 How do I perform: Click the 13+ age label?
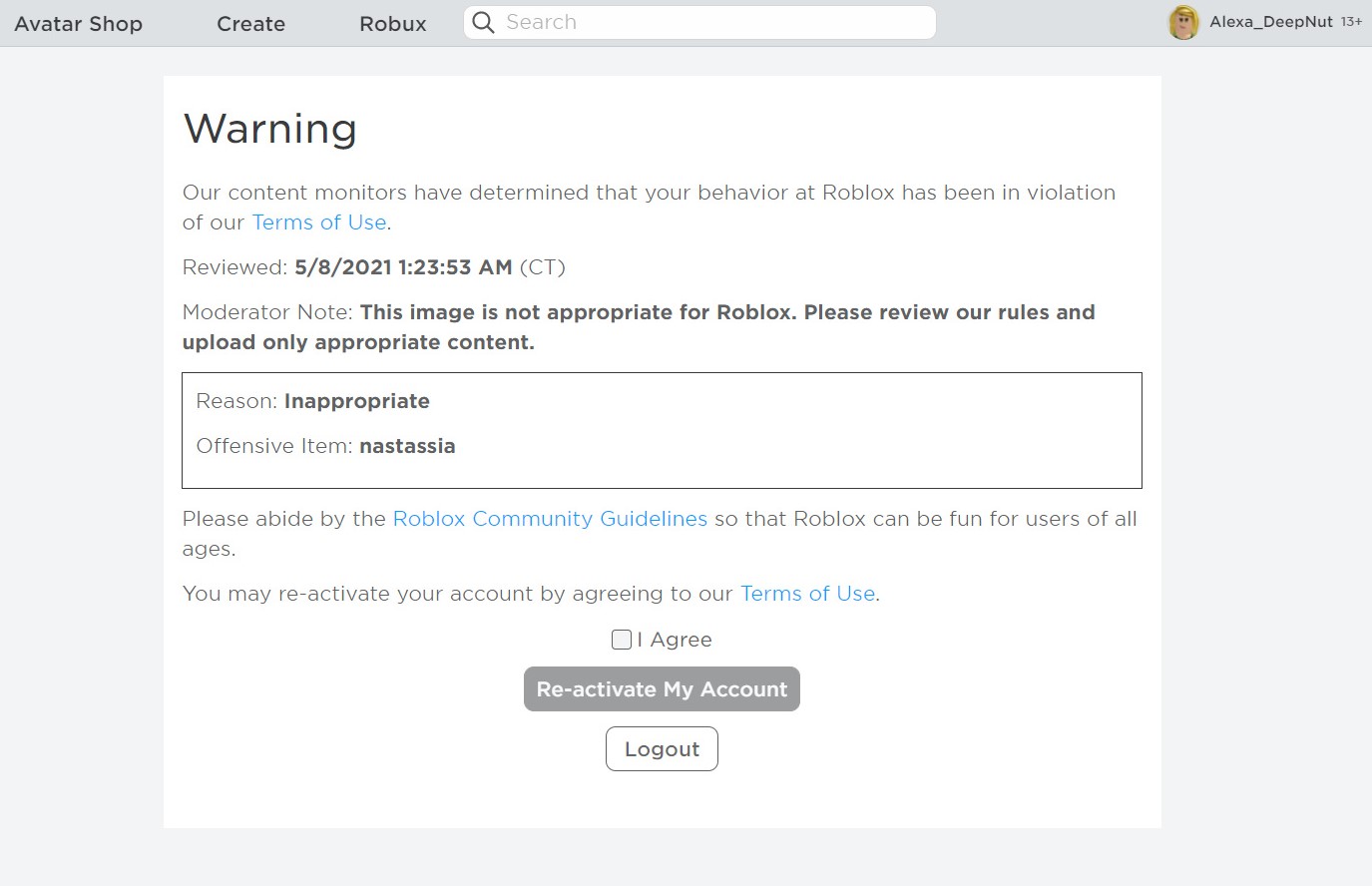[x=1351, y=22]
